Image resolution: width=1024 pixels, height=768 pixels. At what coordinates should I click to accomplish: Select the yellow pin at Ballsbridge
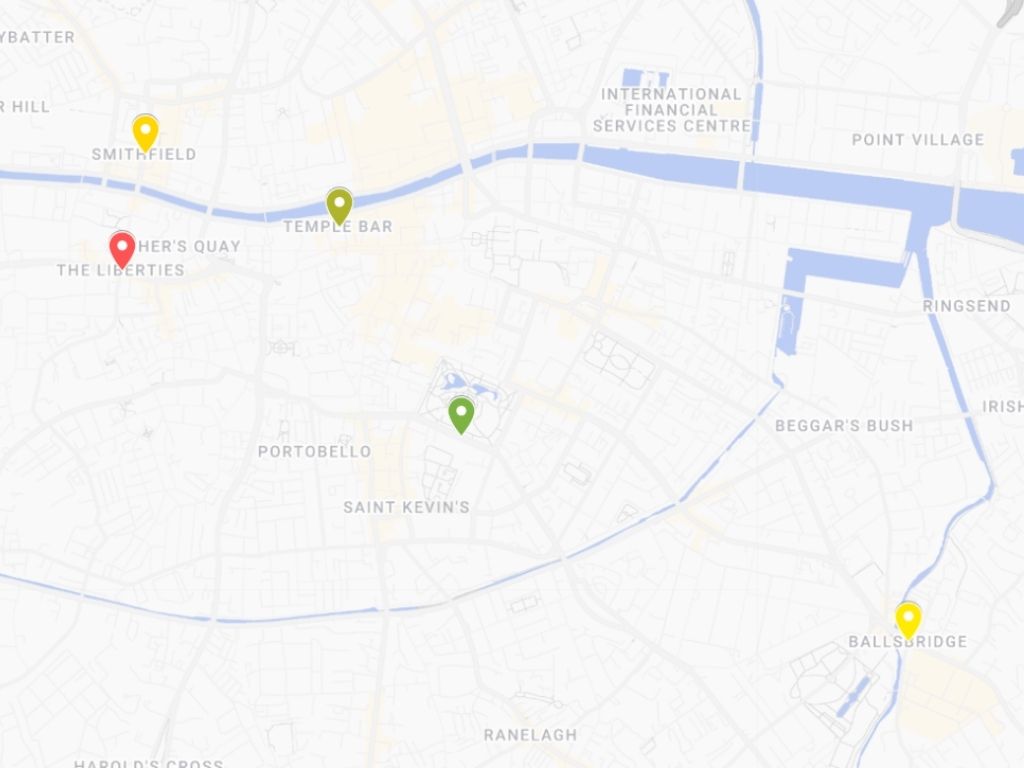908,620
